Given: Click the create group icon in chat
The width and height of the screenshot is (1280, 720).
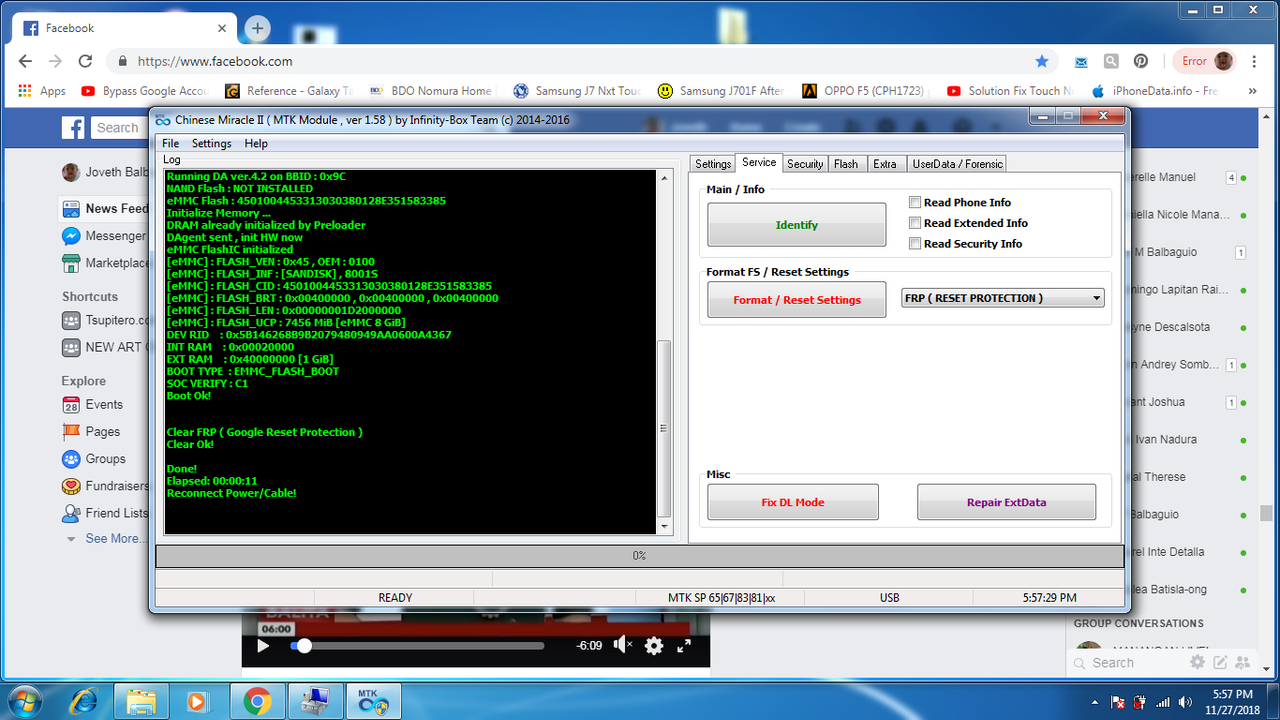Looking at the screenshot, I should [1243, 662].
